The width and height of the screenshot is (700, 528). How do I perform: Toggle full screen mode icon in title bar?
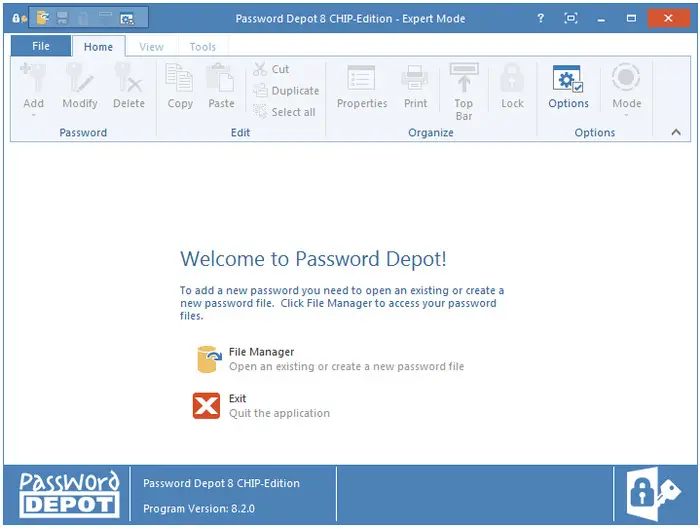click(x=571, y=18)
